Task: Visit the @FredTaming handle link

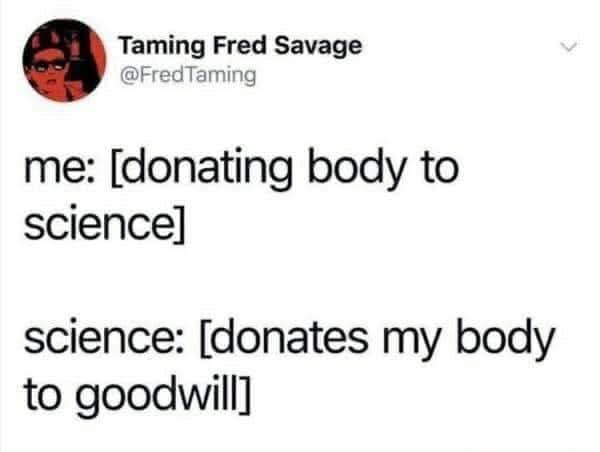Action: pos(188,76)
